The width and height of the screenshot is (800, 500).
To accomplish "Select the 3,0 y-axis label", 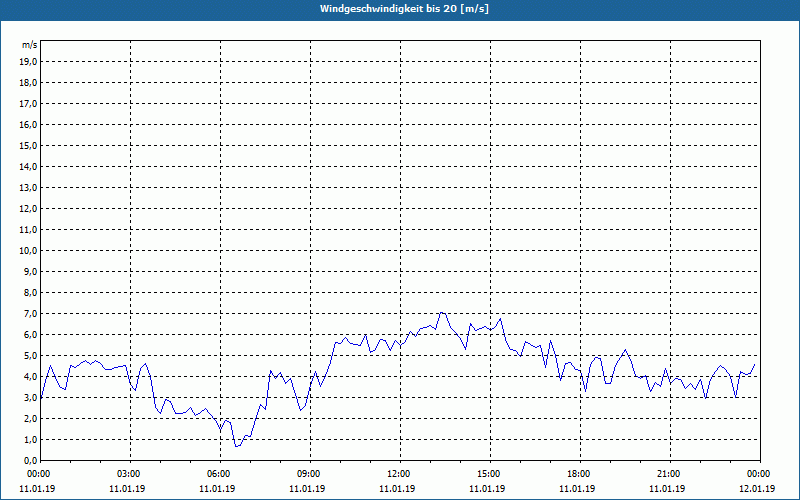I will (x=30, y=397).
